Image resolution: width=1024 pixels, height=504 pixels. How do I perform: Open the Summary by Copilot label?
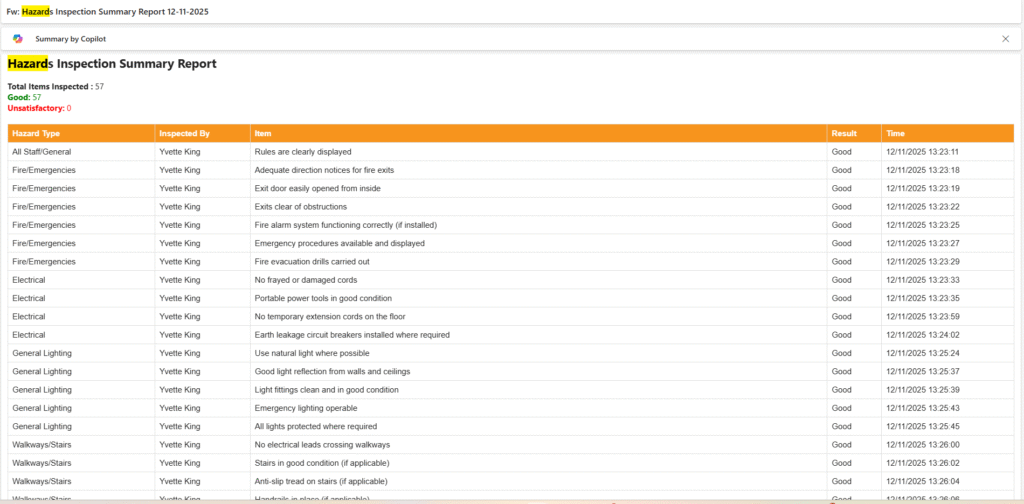(71, 39)
